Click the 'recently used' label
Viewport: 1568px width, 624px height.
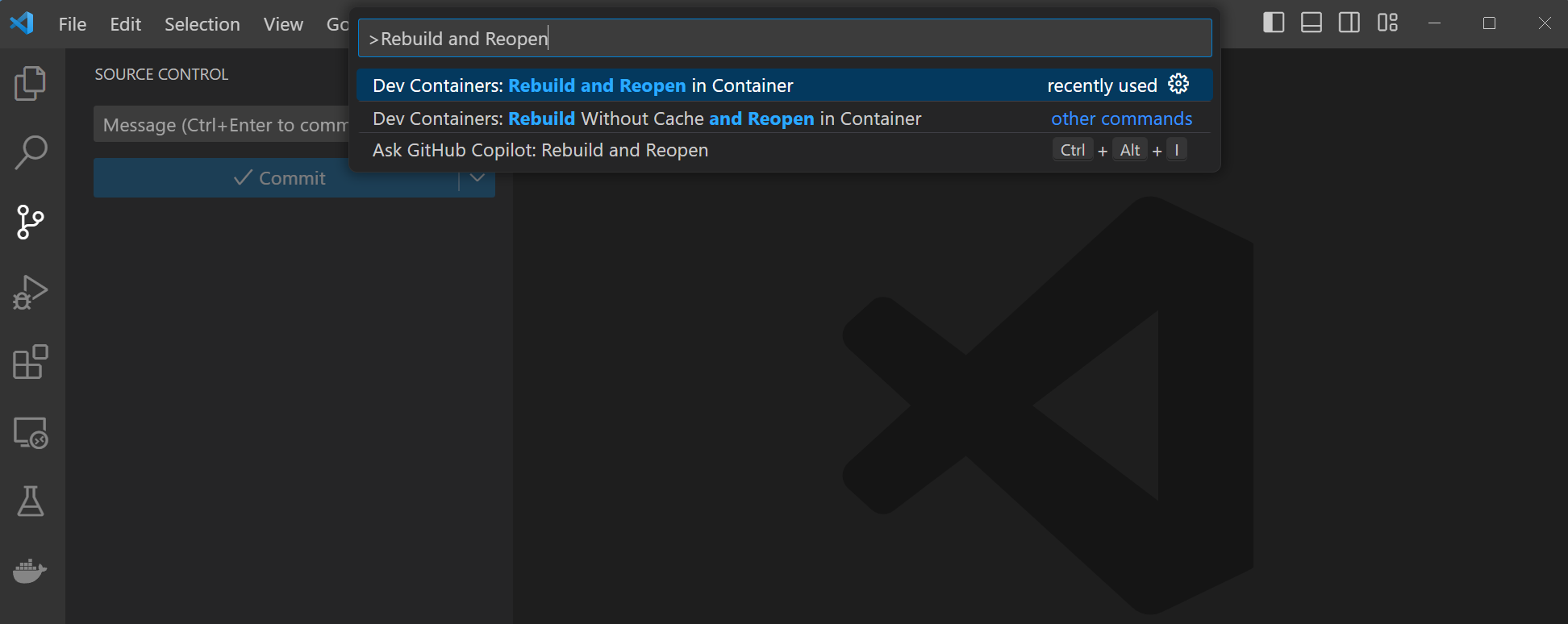point(1102,85)
